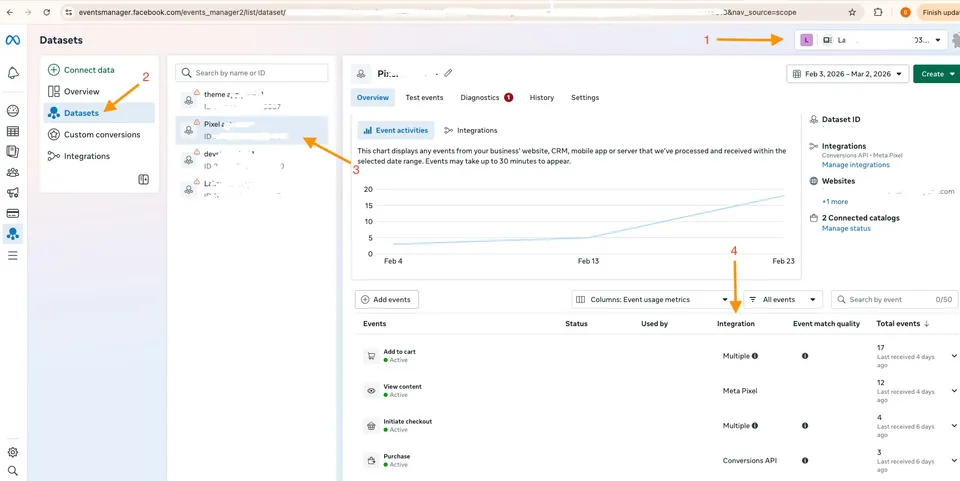This screenshot has width=960, height=481.
Task: Click the Initiate checkout basket icon
Action: pos(370,425)
